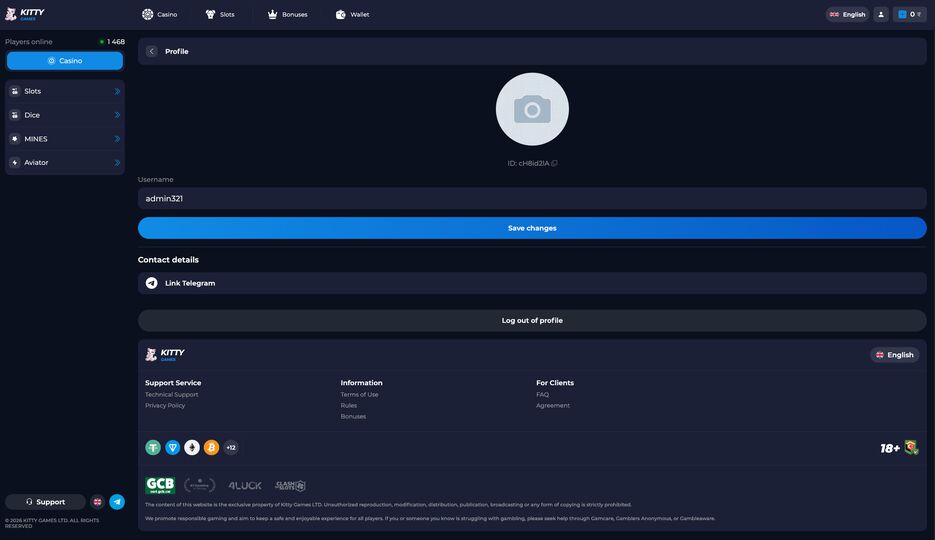Open the Slots tab in top navigation
This screenshot has height=540, width=935.
click(x=219, y=14)
